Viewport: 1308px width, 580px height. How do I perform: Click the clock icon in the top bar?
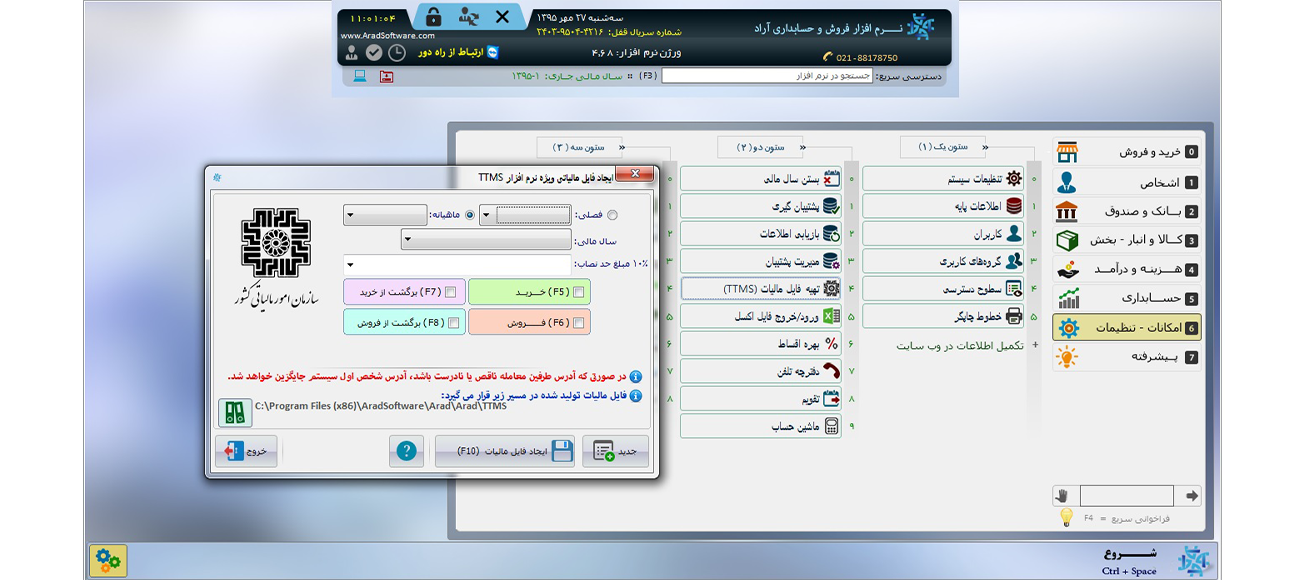(397, 52)
